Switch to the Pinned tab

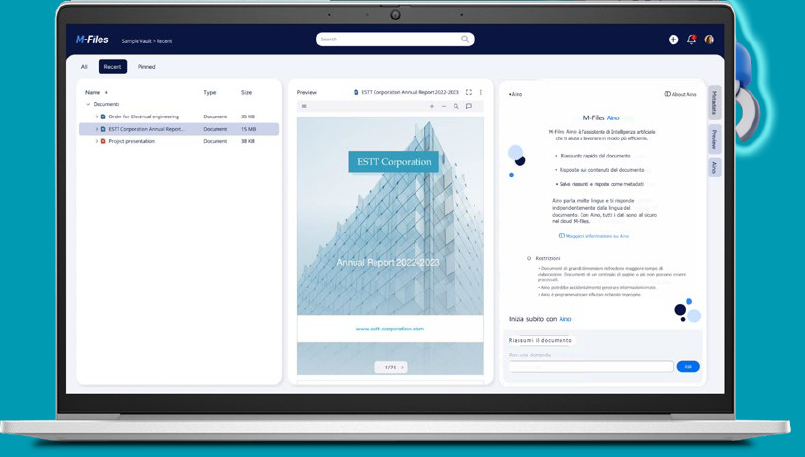146,67
